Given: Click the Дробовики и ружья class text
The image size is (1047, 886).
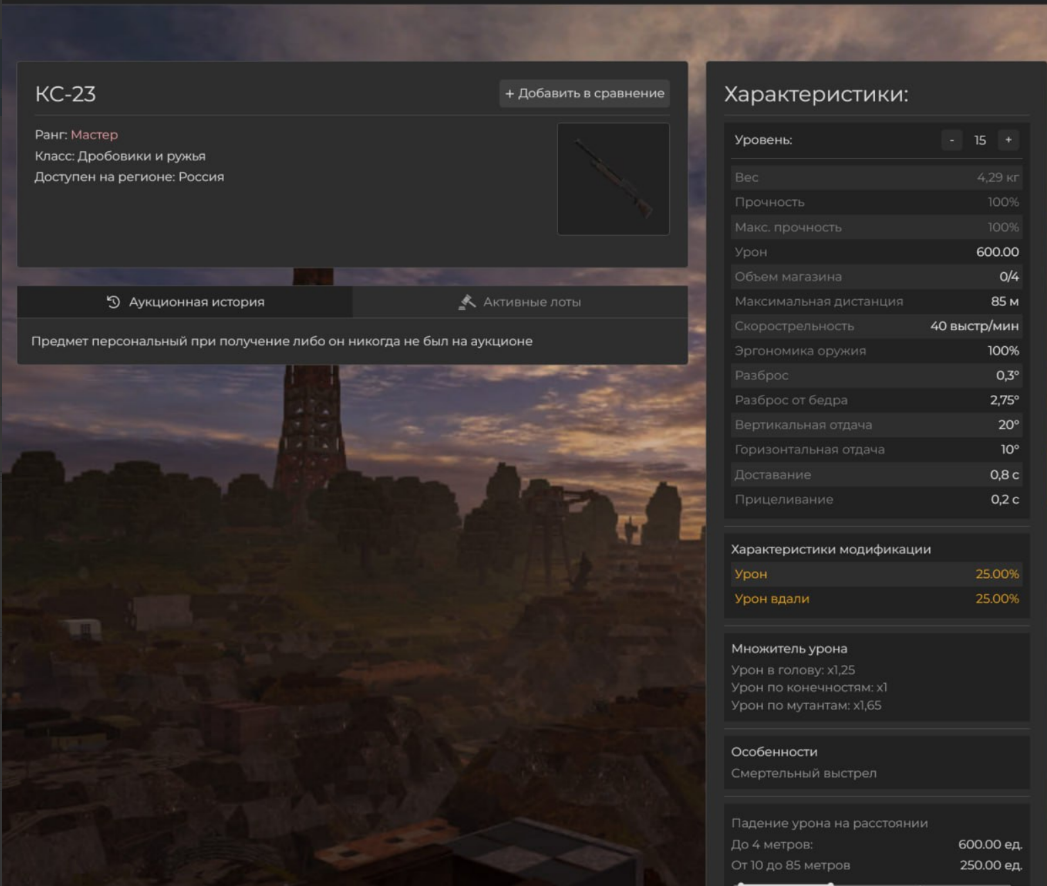Looking at the screenshot, I should [141, 156].
